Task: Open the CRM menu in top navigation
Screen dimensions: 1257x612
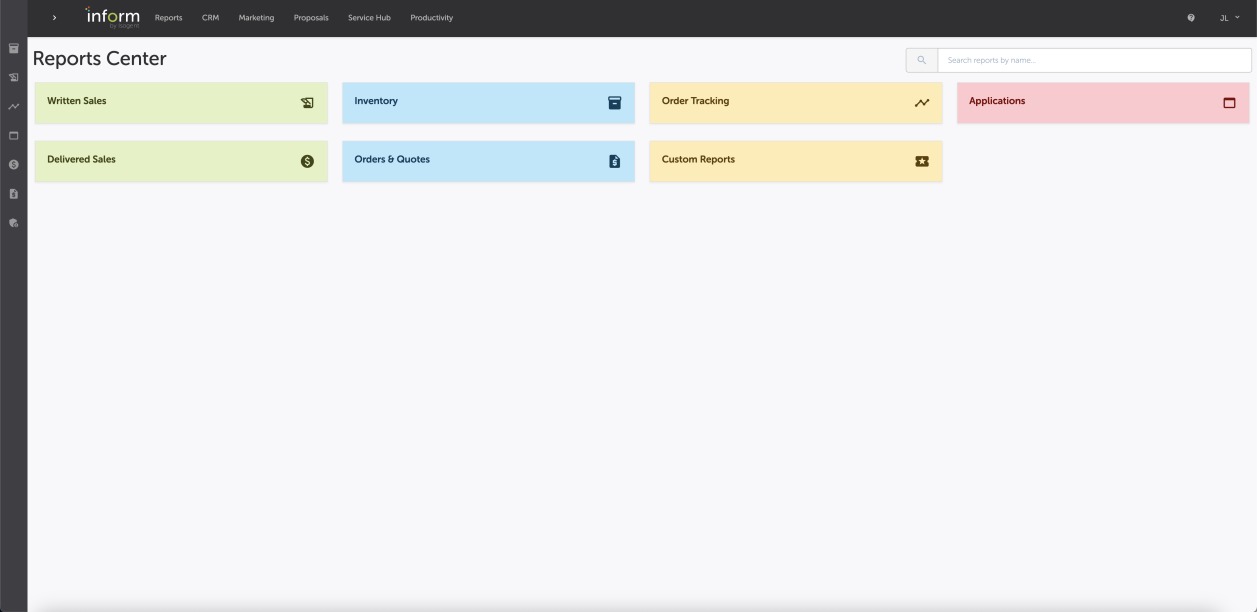Action: tap(210, 18)
